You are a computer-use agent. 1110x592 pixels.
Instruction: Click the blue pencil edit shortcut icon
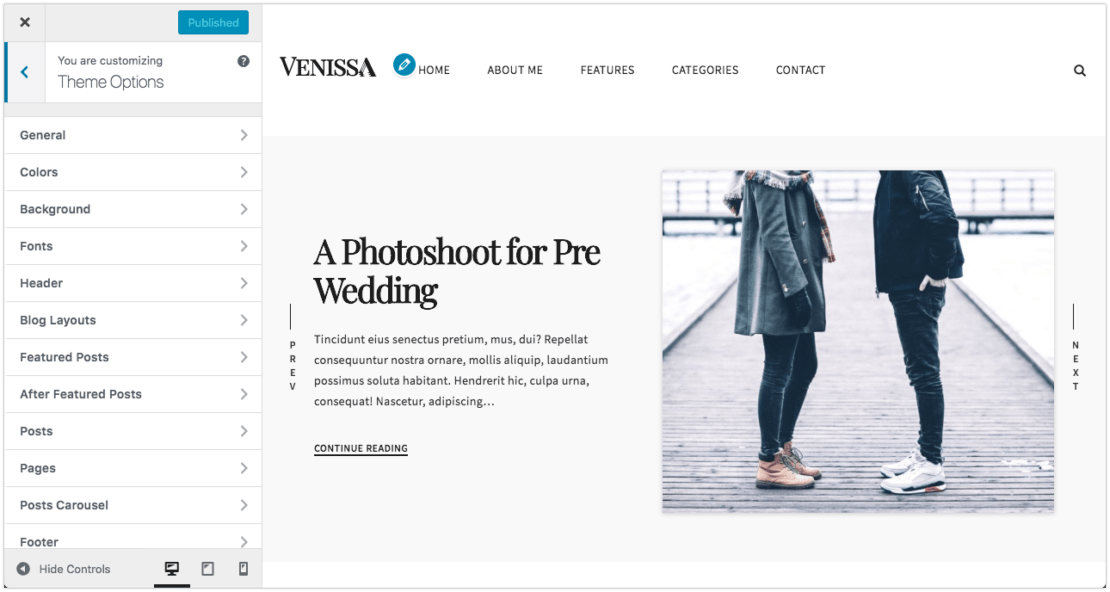pos(404,65)
